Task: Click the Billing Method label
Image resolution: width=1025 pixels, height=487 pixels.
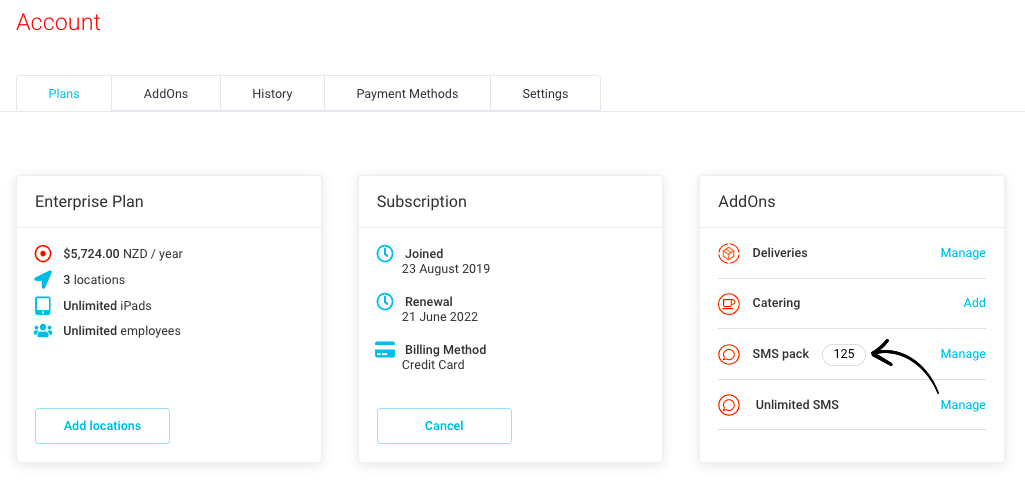Action: point(446,350)
